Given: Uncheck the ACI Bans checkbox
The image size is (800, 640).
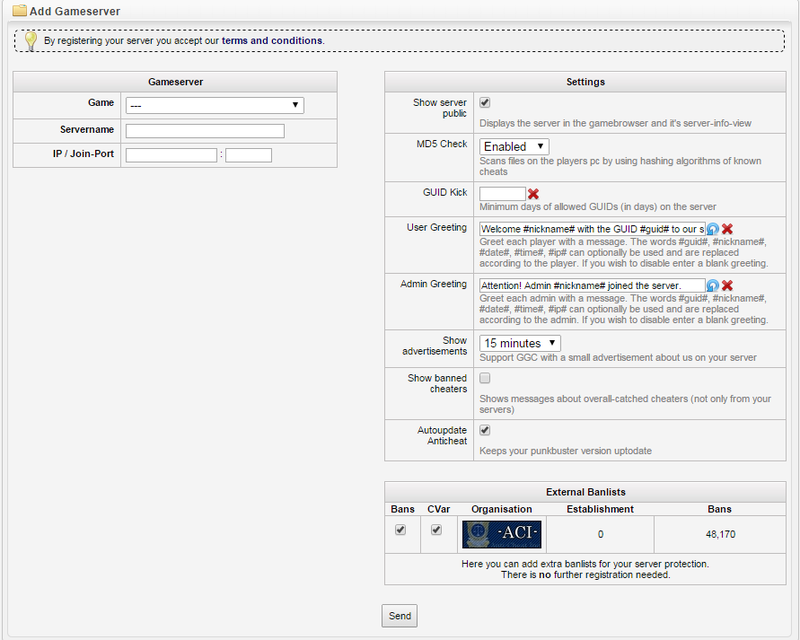Looking at the screenshot, I should (x=401, y=530).
